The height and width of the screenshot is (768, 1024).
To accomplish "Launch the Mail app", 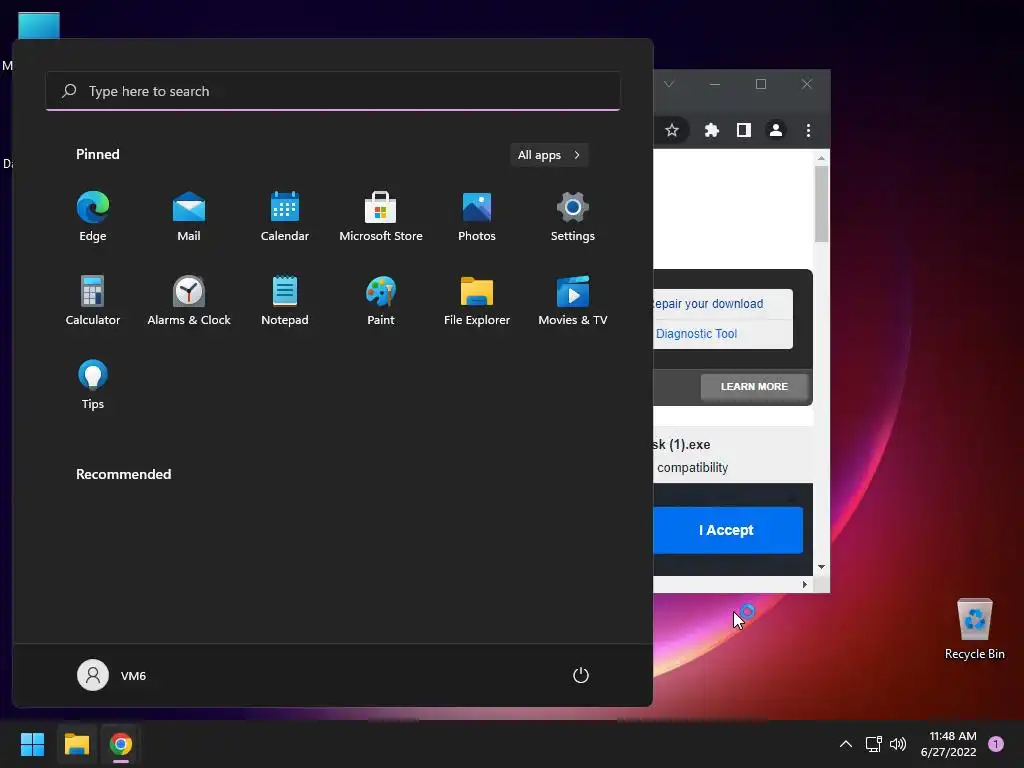I will [x=189, y=217].
